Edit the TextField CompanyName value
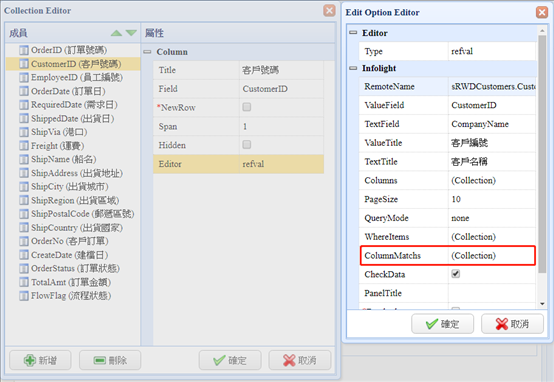The height and width of the screenshot is (382, 554). pyautogui.click(x=492, y=124)
